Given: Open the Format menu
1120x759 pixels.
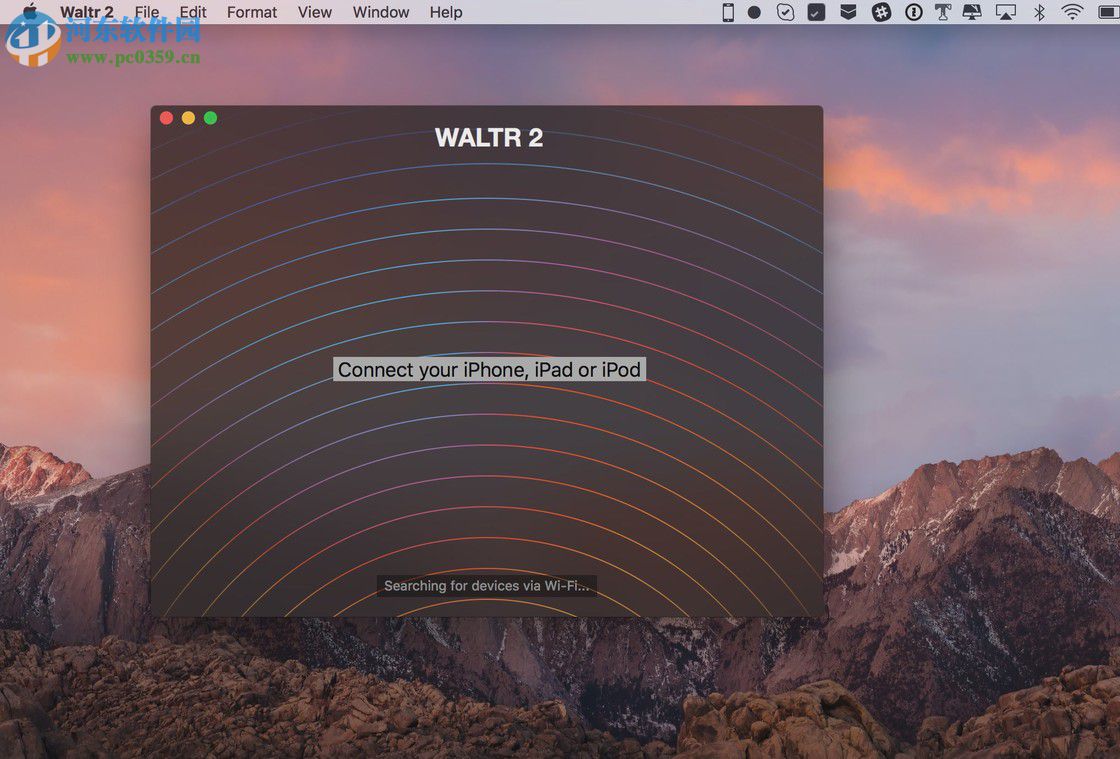Looking at the screenshot, I should click(x=251, y=12).
